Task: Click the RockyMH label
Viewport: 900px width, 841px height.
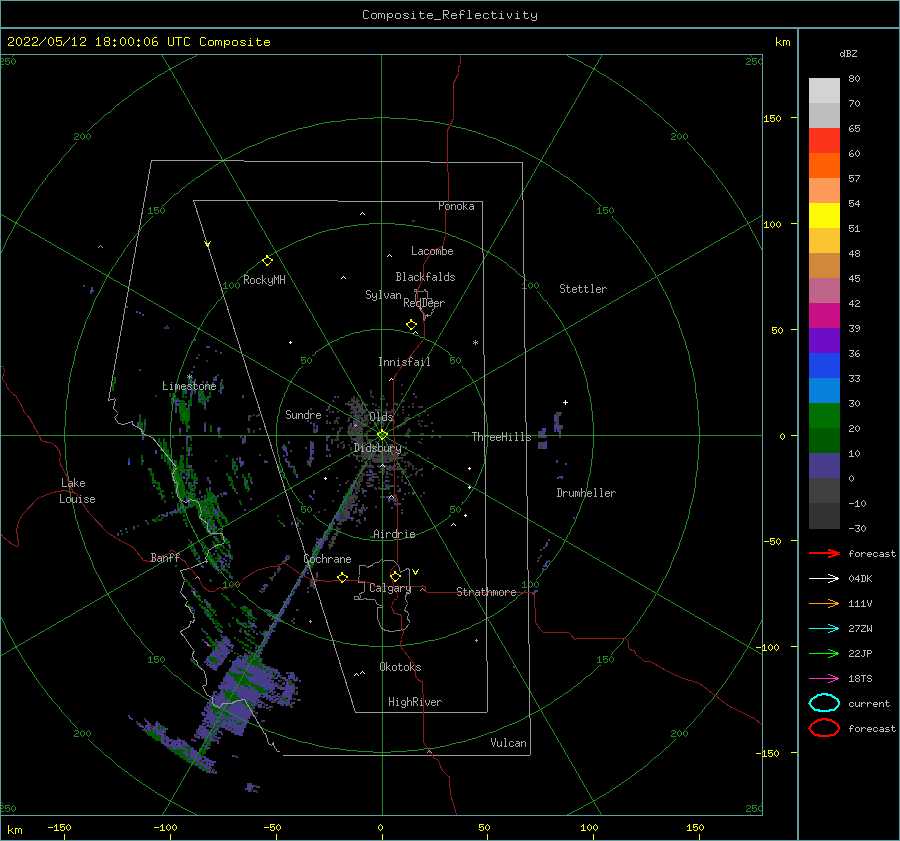Action: tap(264, 280)
